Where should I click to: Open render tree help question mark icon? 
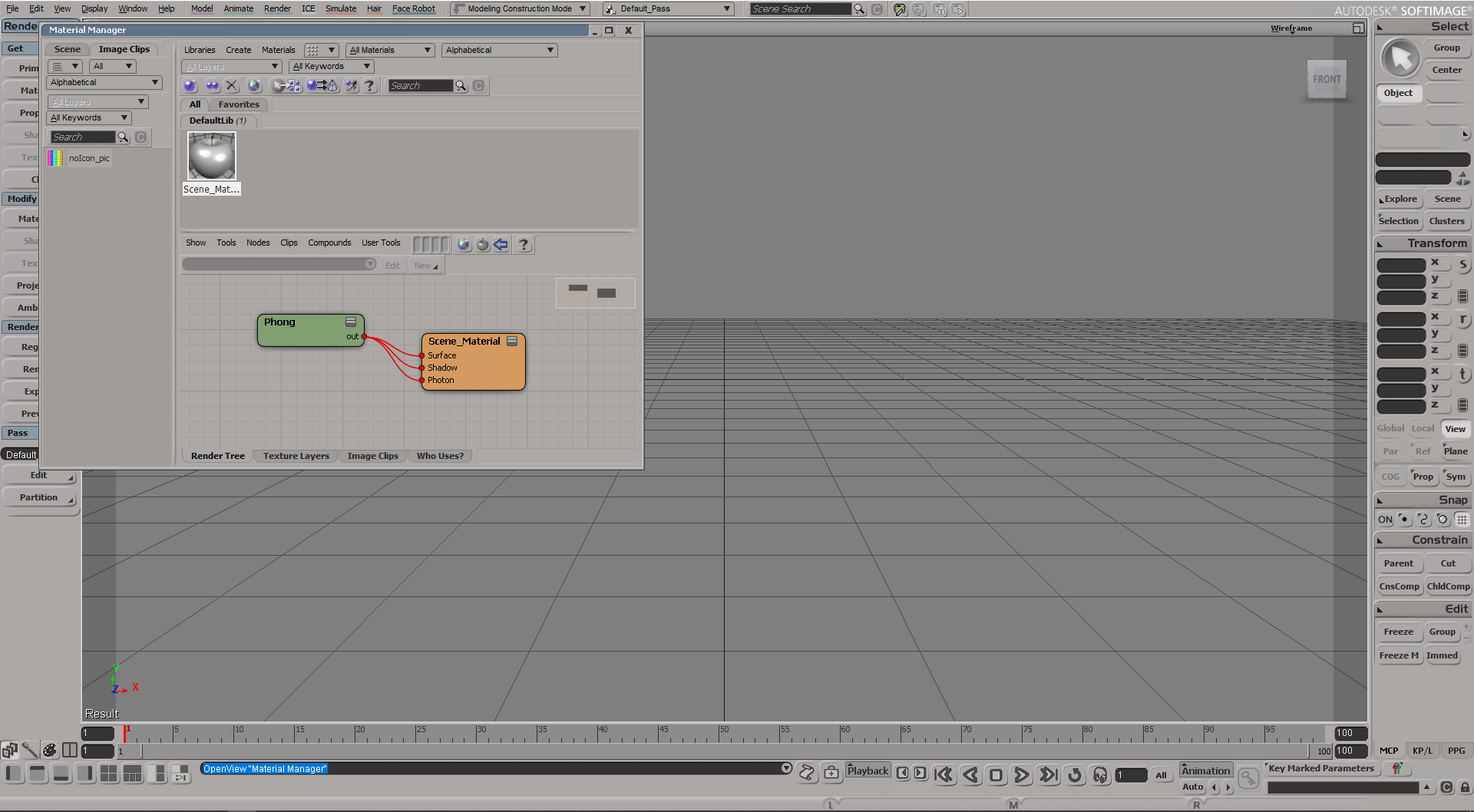point(524,245)
